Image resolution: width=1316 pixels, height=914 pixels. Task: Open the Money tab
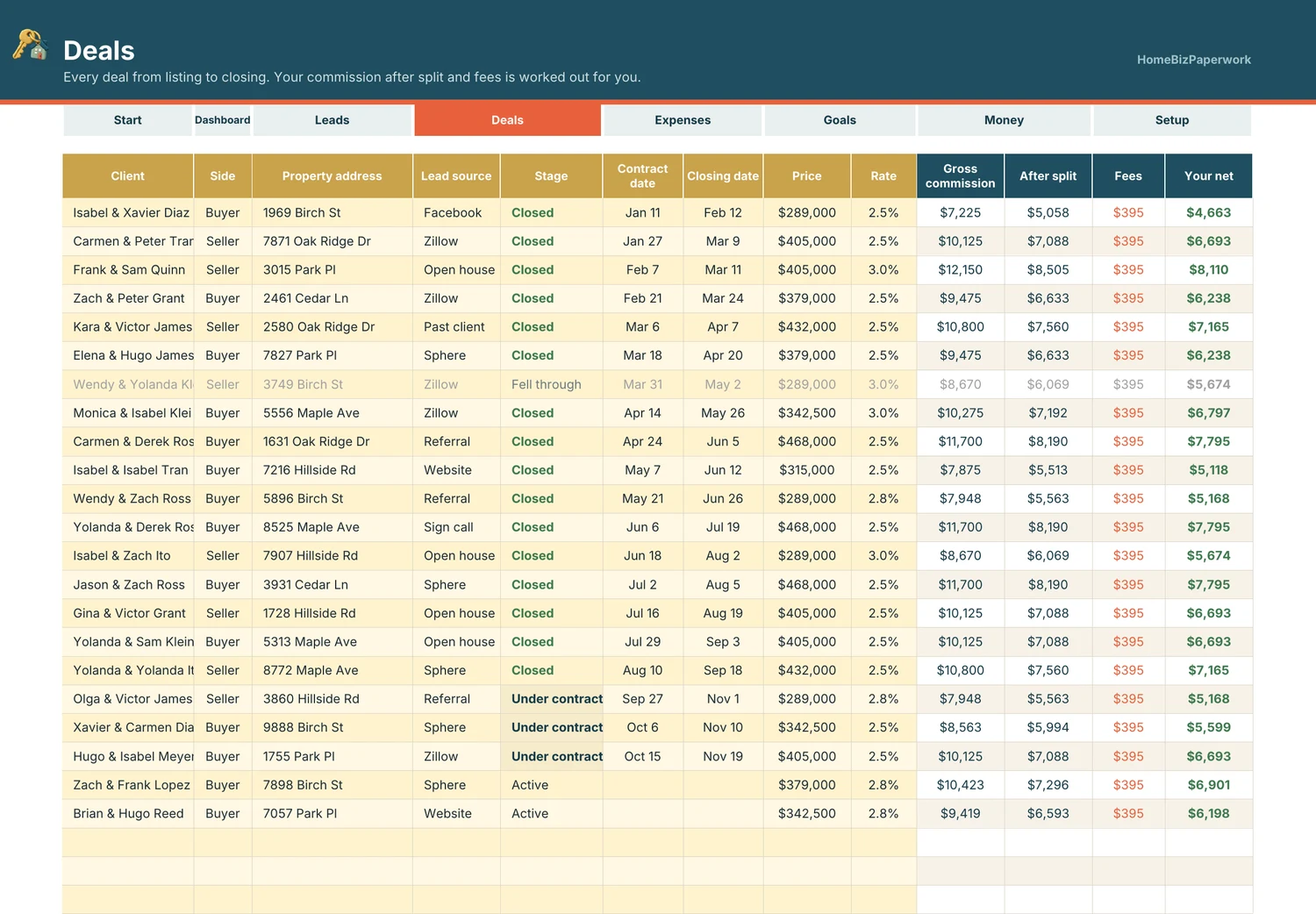coord(1004,120)
